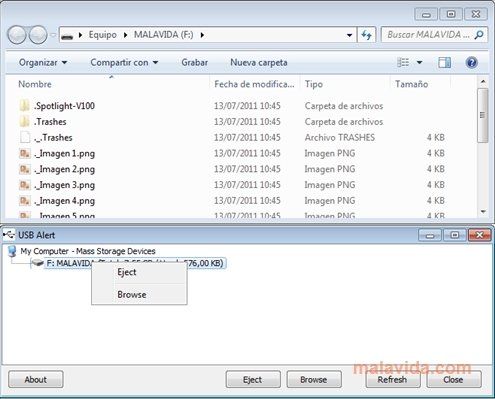Open view options dropdown arrow

point(419,62)
